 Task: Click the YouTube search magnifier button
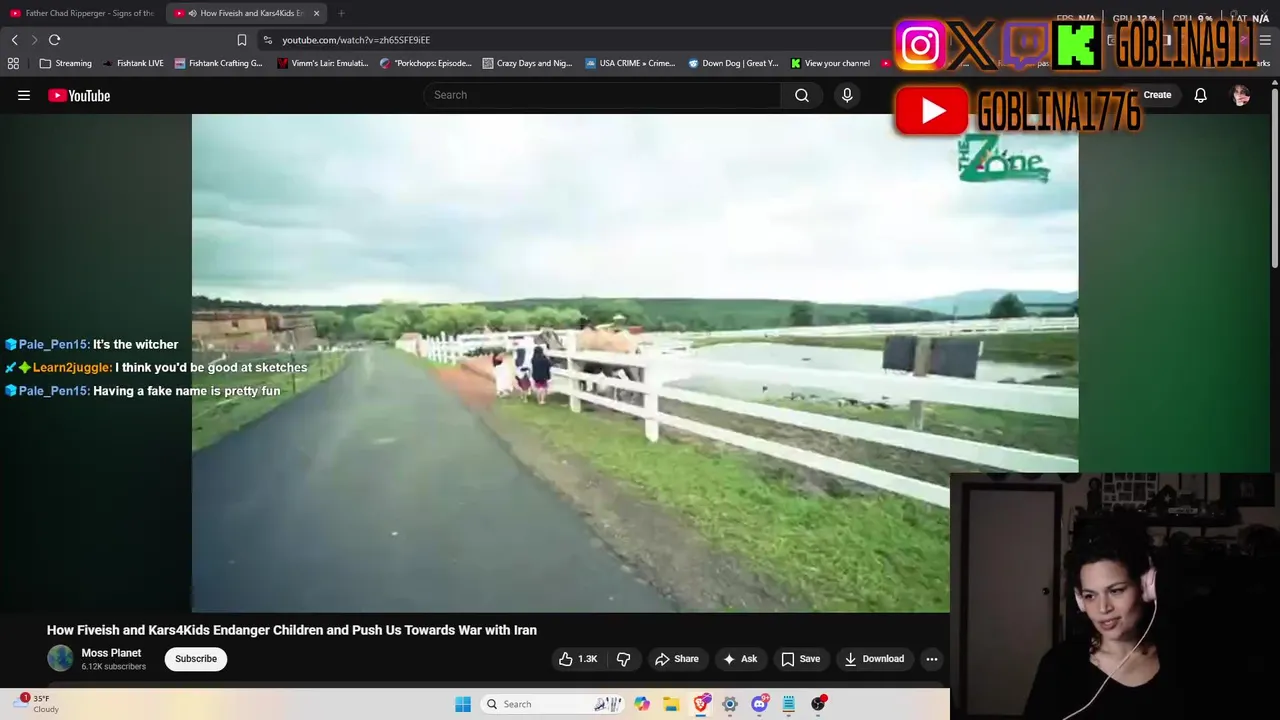pos(801,95)
